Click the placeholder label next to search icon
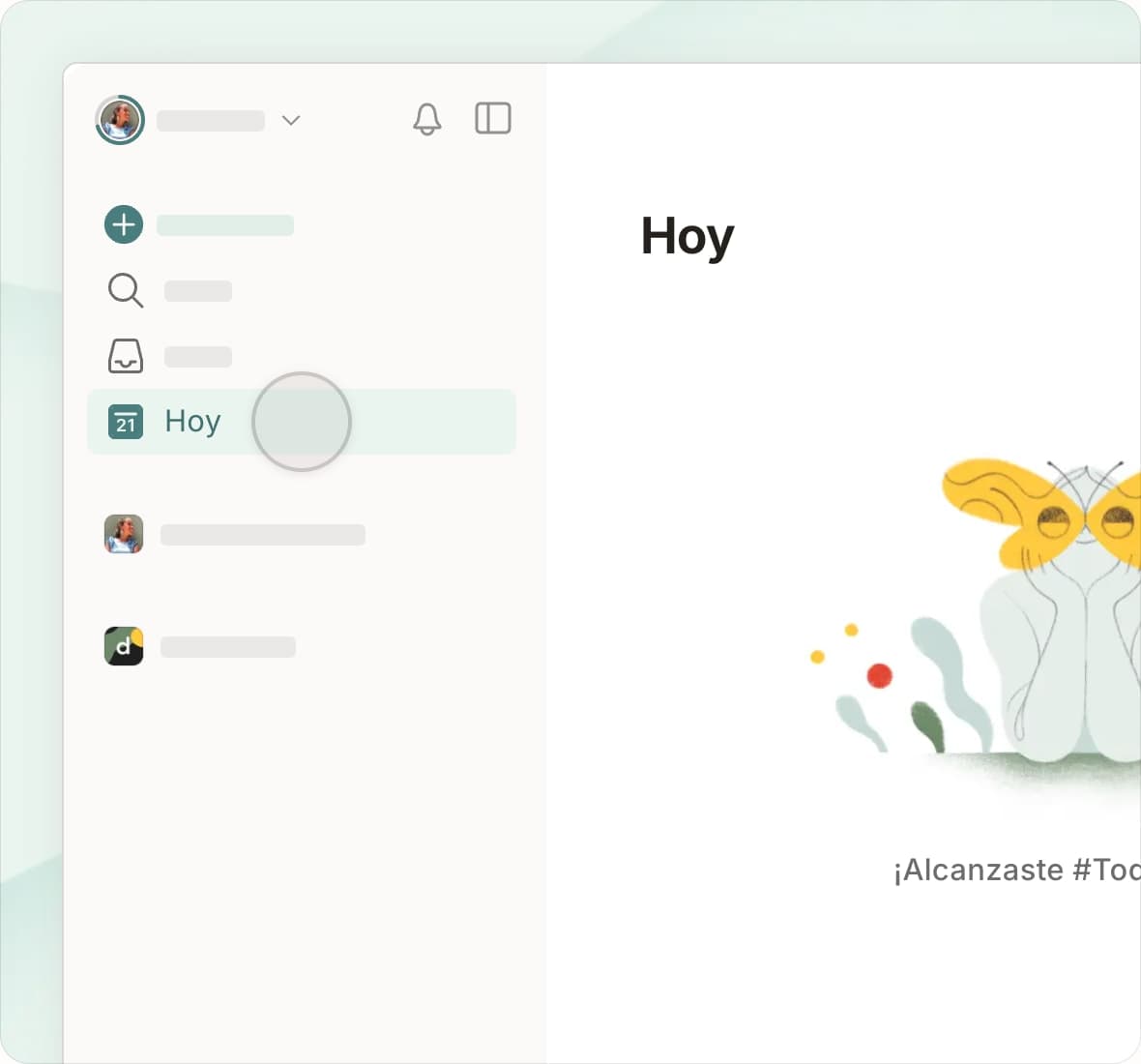1141x1064 pixels. pos(198,291)
